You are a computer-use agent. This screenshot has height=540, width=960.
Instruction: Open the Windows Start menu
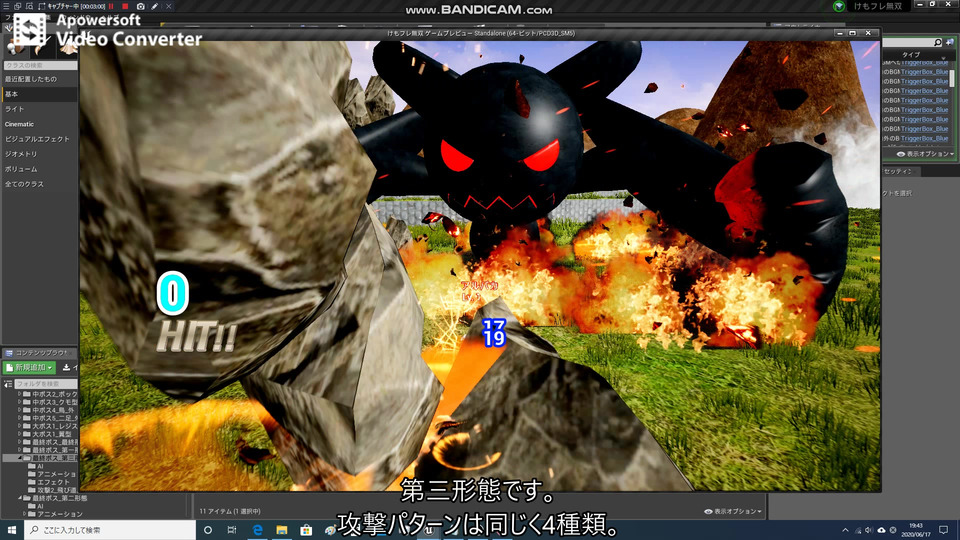point(12,530)
